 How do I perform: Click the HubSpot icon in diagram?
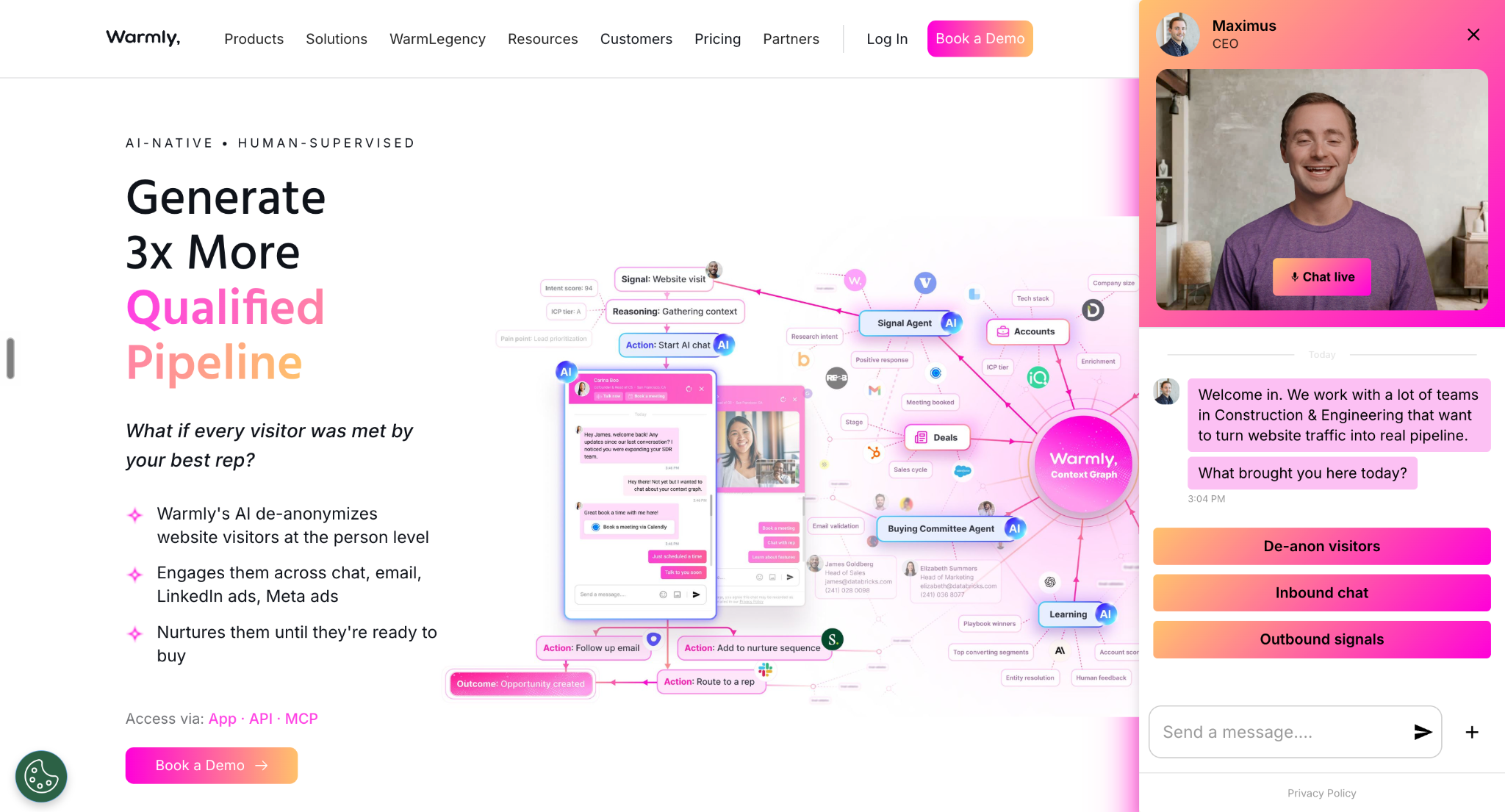874,453
